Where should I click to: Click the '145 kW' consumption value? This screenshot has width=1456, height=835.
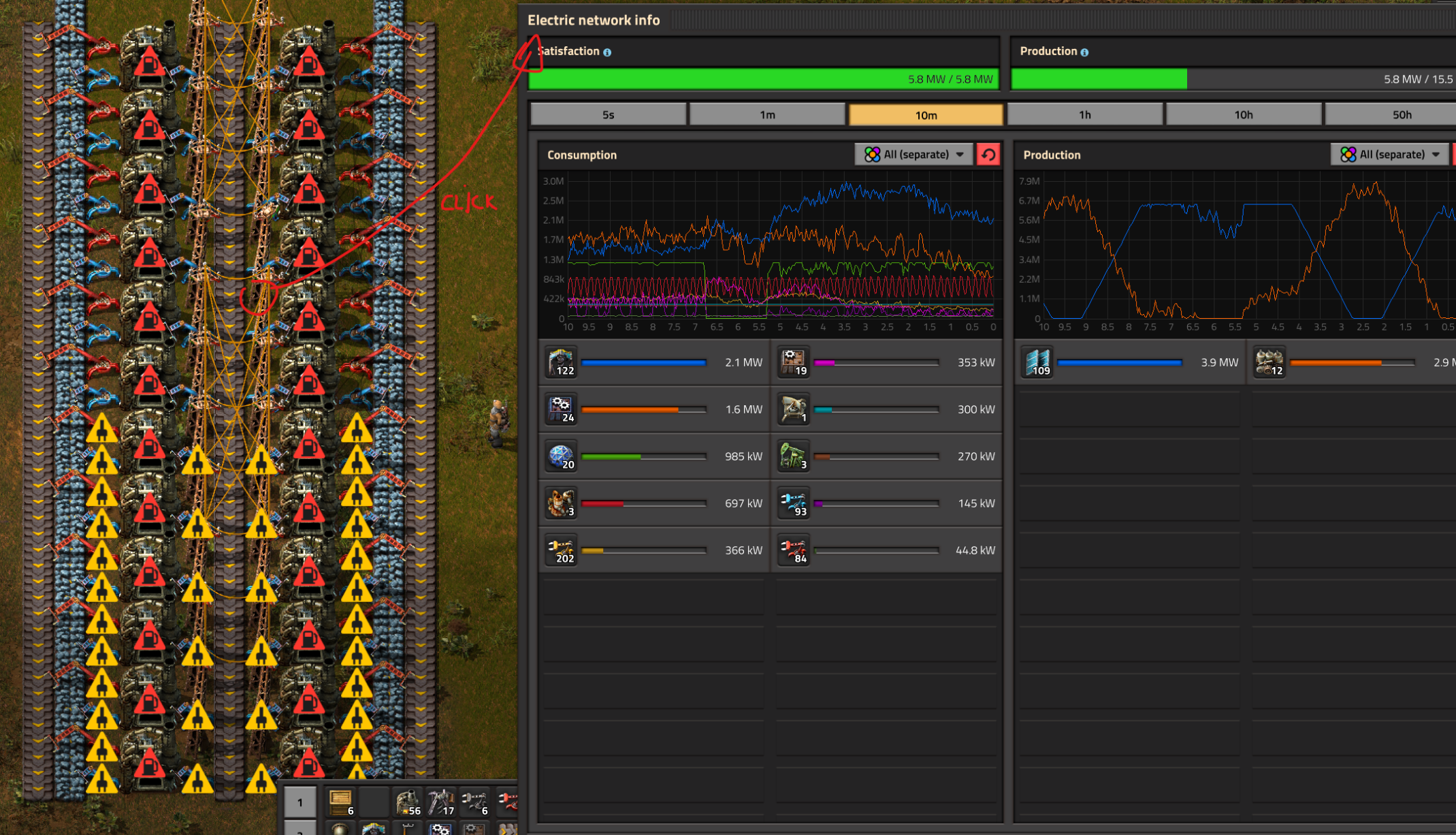(x=976, y=503)
